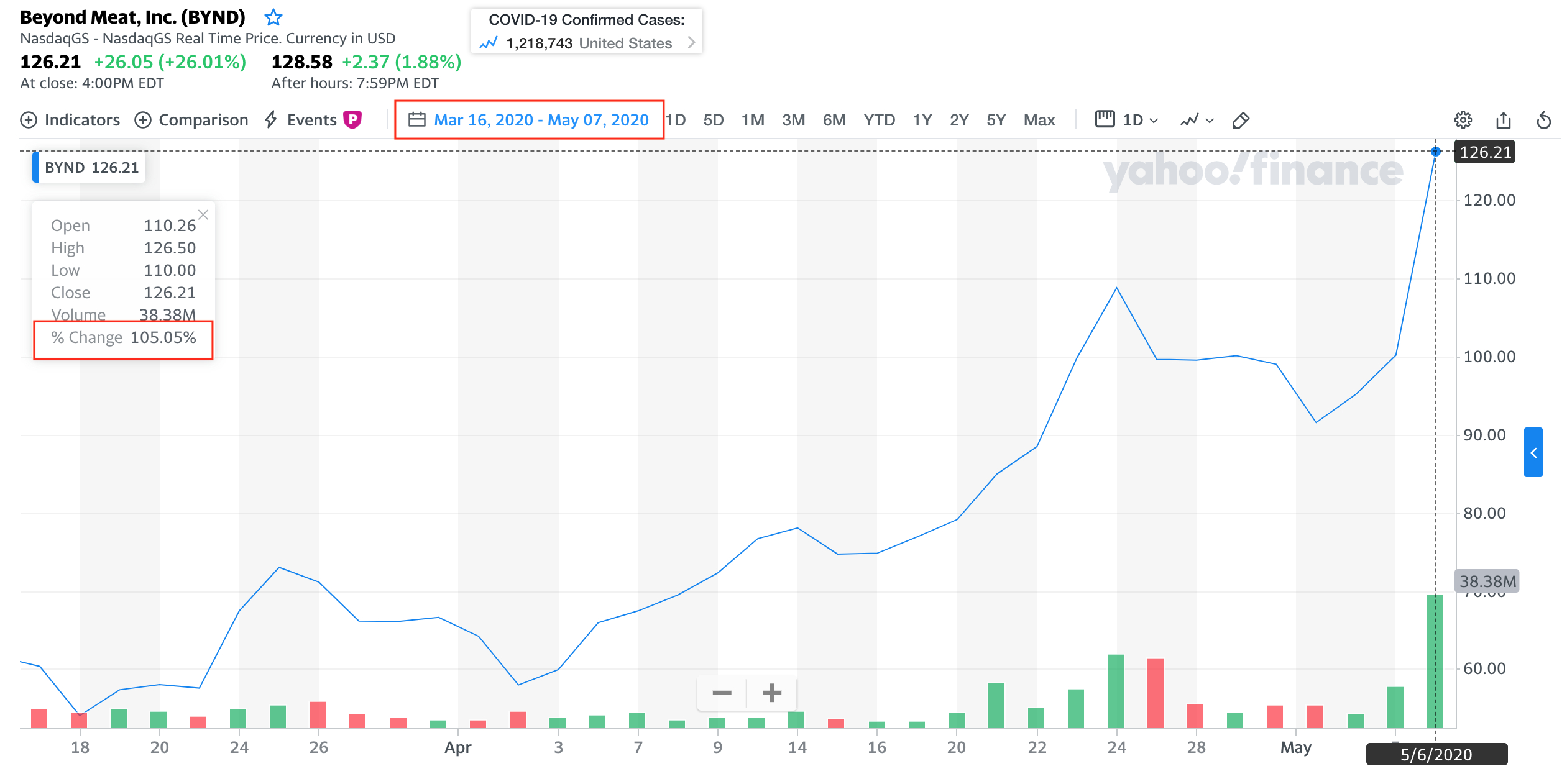Click the Beyond Meat, Inc. (BYND) title
Screen dimensions: 1567x784
(132, 17)
